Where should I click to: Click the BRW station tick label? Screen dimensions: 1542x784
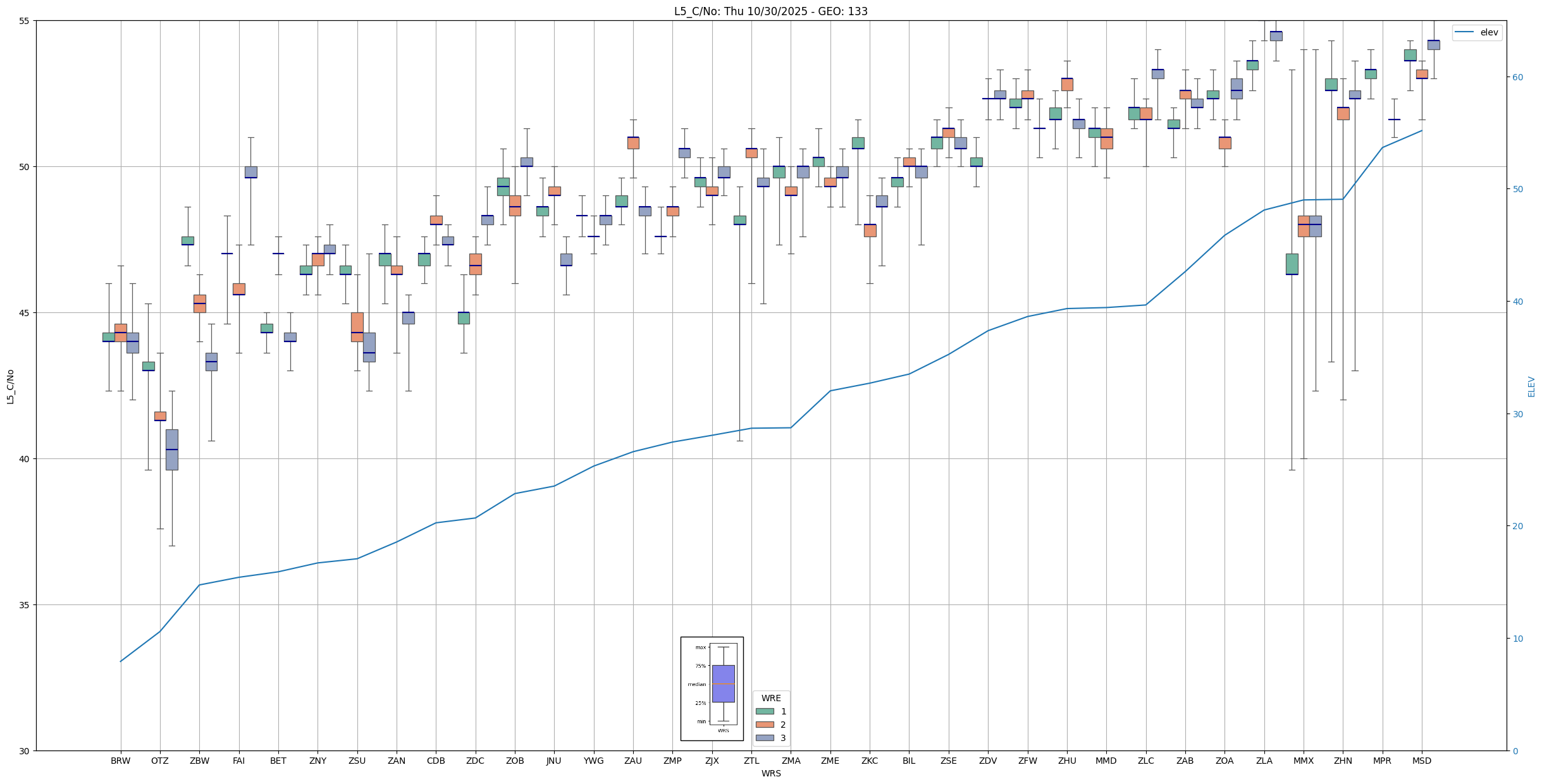(120, 761)
